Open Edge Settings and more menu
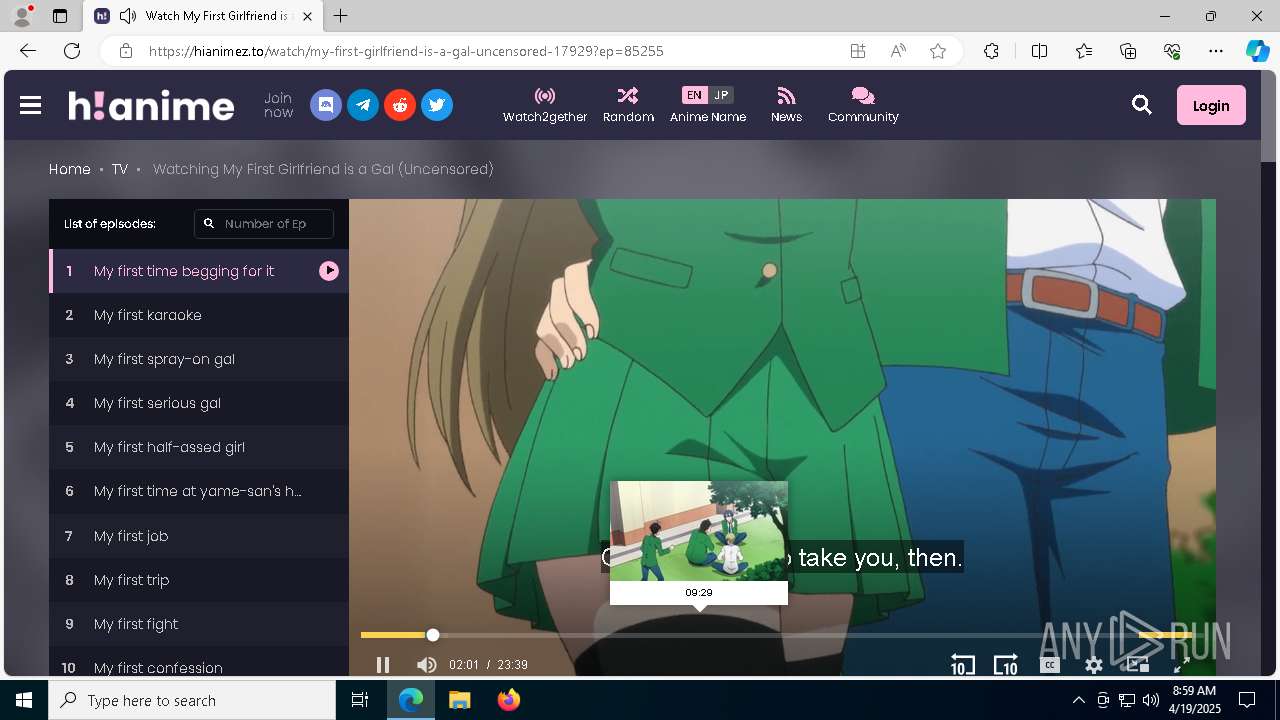 click(1216, 51)
